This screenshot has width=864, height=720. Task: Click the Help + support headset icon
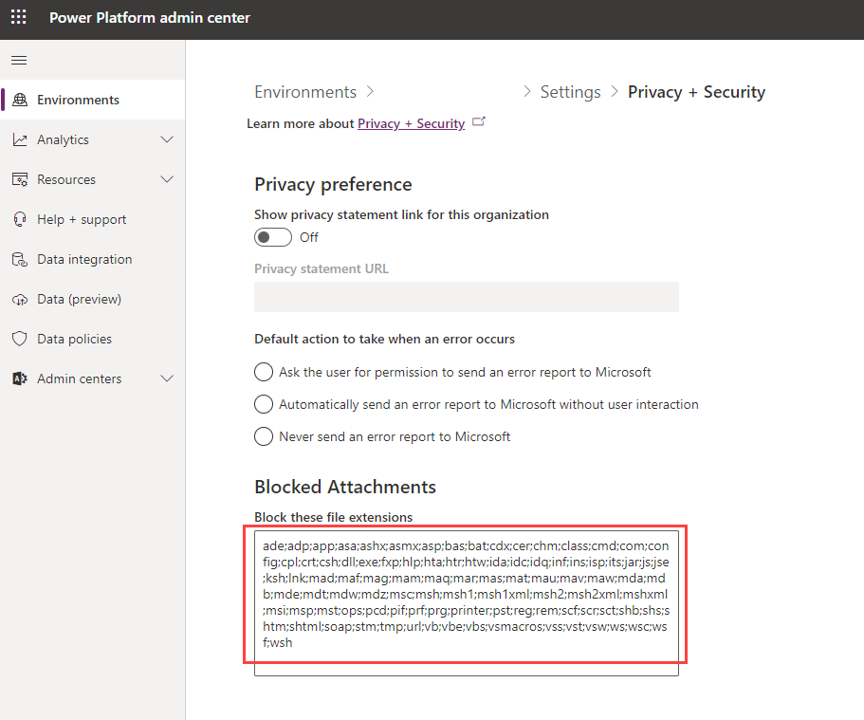(x=20, y=219)
